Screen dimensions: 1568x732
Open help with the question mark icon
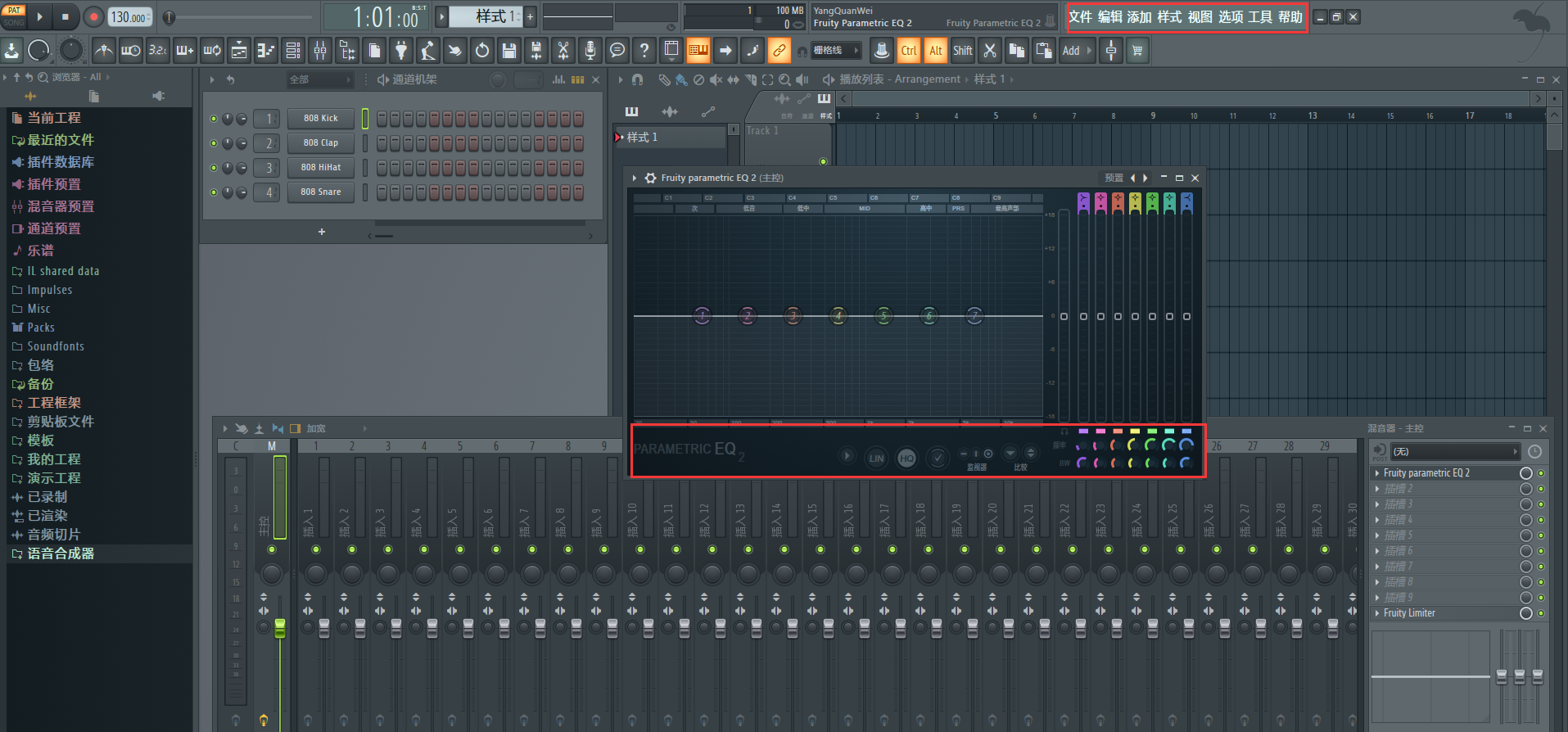(644, 51)
